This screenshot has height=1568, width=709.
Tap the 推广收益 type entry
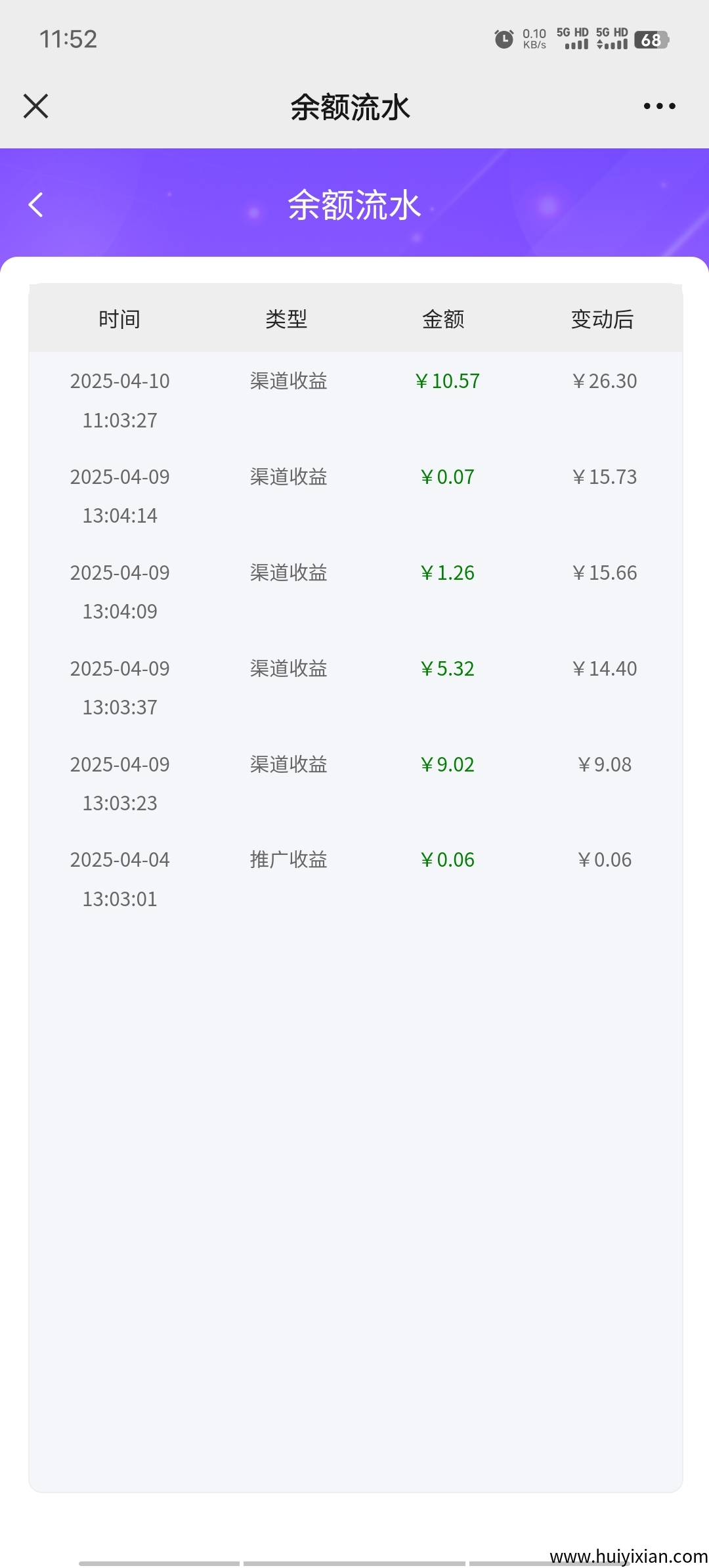click(288, 860)
